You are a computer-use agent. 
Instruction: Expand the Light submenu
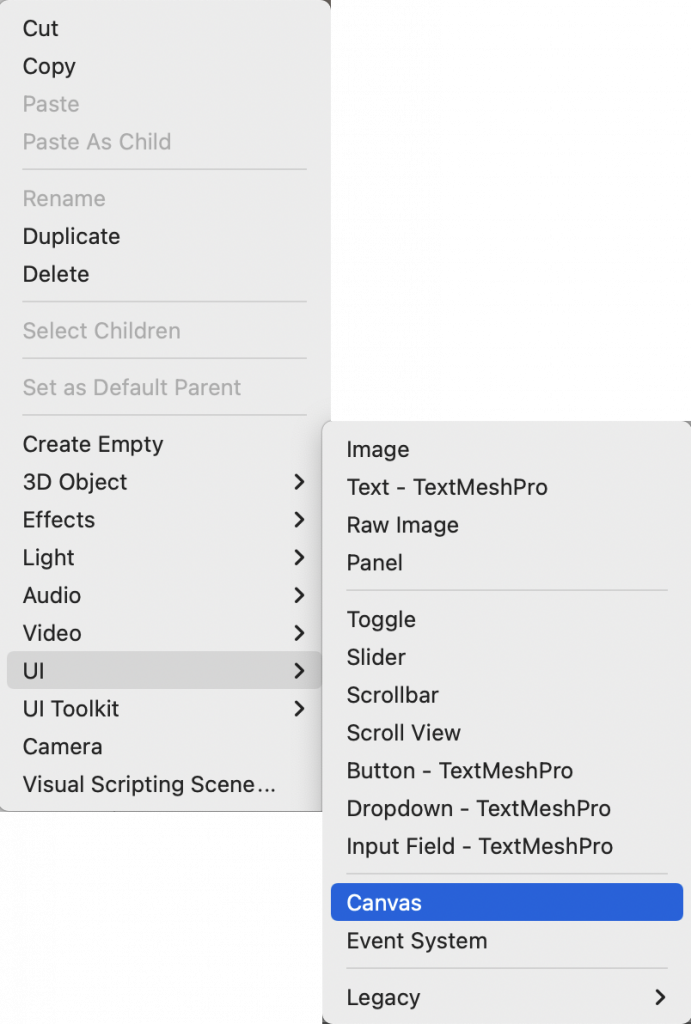49,558
